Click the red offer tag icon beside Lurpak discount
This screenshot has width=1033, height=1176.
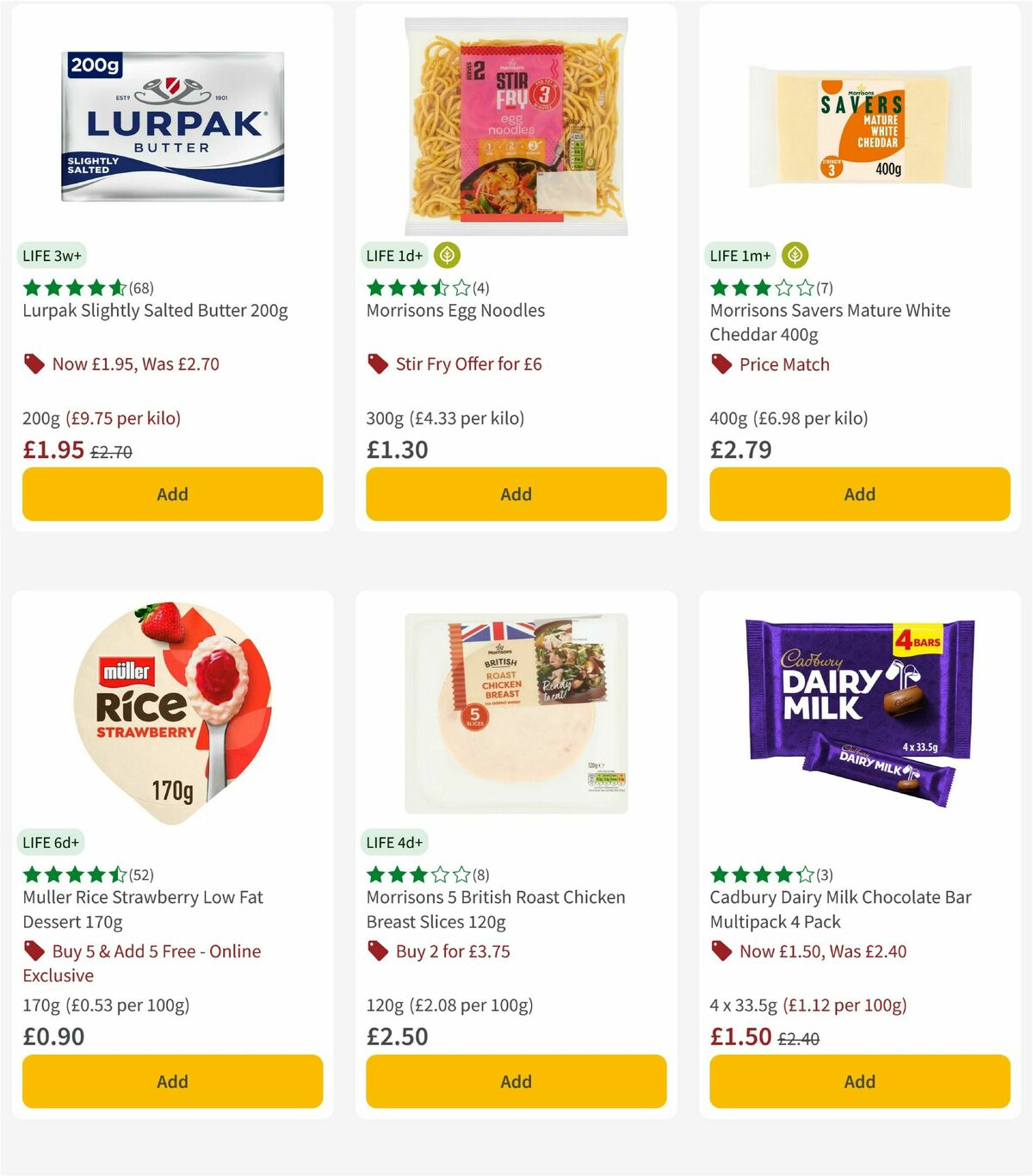tap(34, 363)
